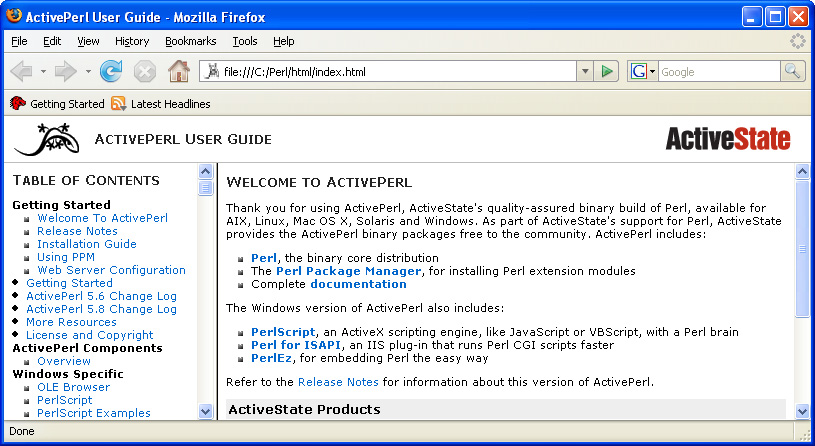
Task: Click the contents pane scroll up arrow
Action: [x=206, y=172]
